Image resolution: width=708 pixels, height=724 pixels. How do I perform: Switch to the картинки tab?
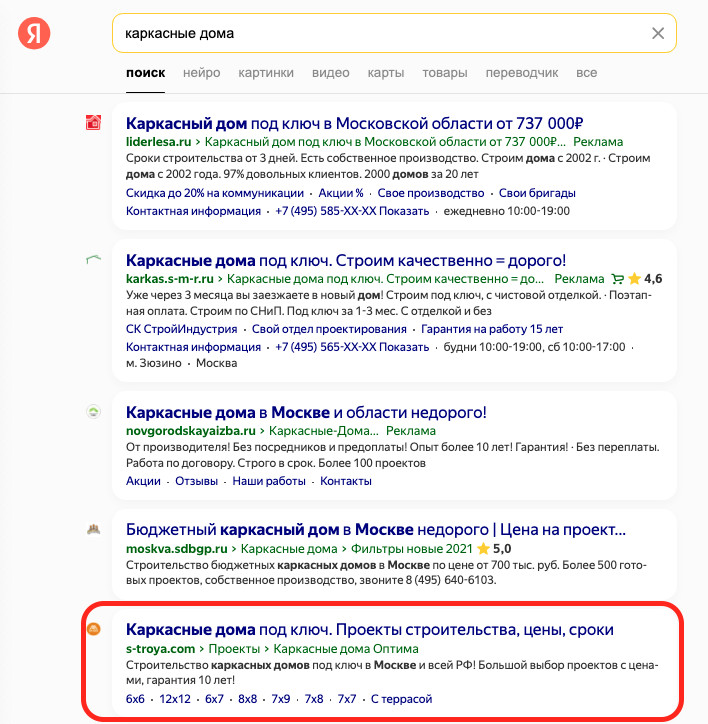(x=266, y=73)
